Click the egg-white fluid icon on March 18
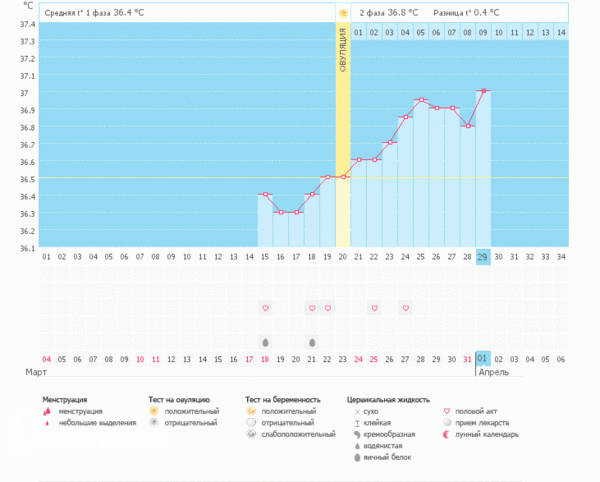The height and width of the screenshot is (482, 600). (x=265, y=341)
